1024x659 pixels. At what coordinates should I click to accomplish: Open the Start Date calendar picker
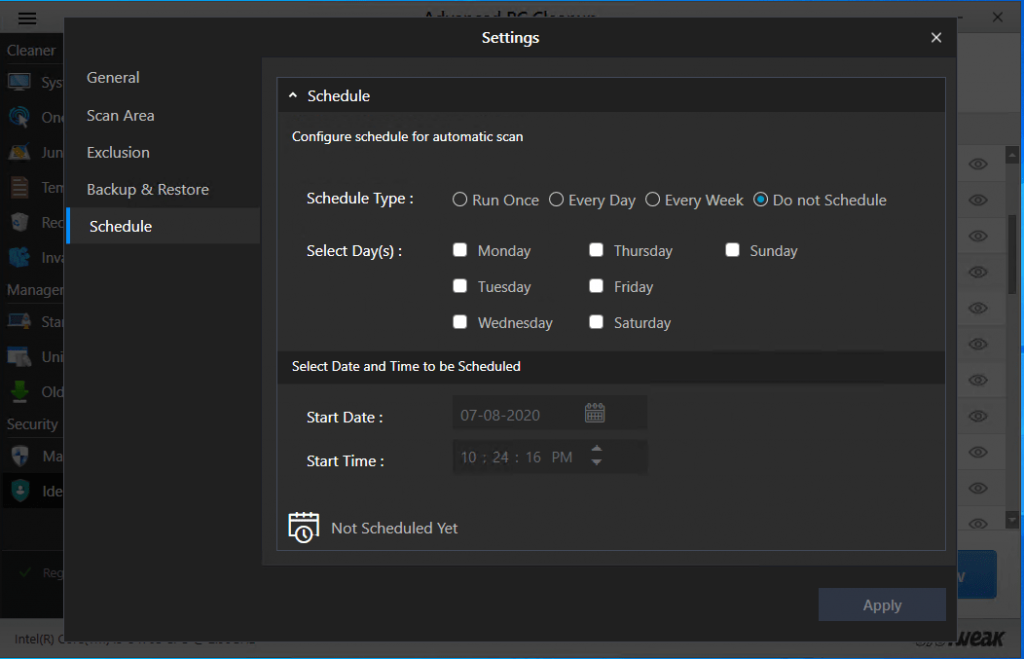tap(594, 413)
